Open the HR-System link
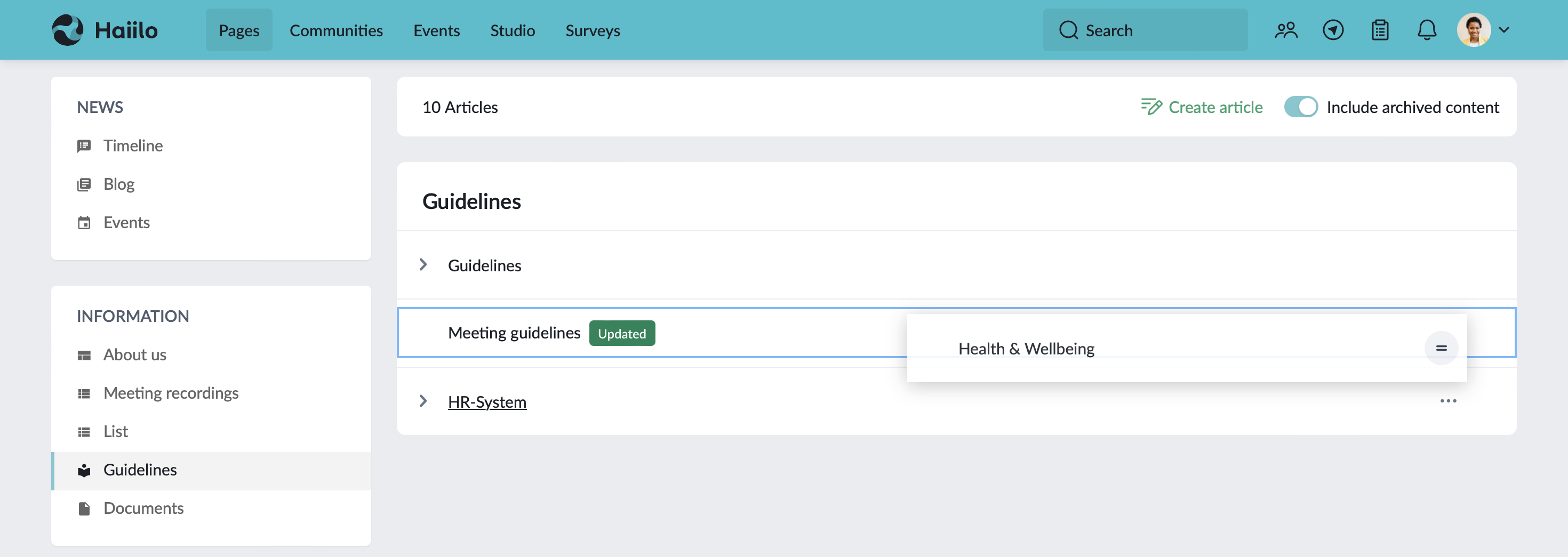 [x=487, y=402]
